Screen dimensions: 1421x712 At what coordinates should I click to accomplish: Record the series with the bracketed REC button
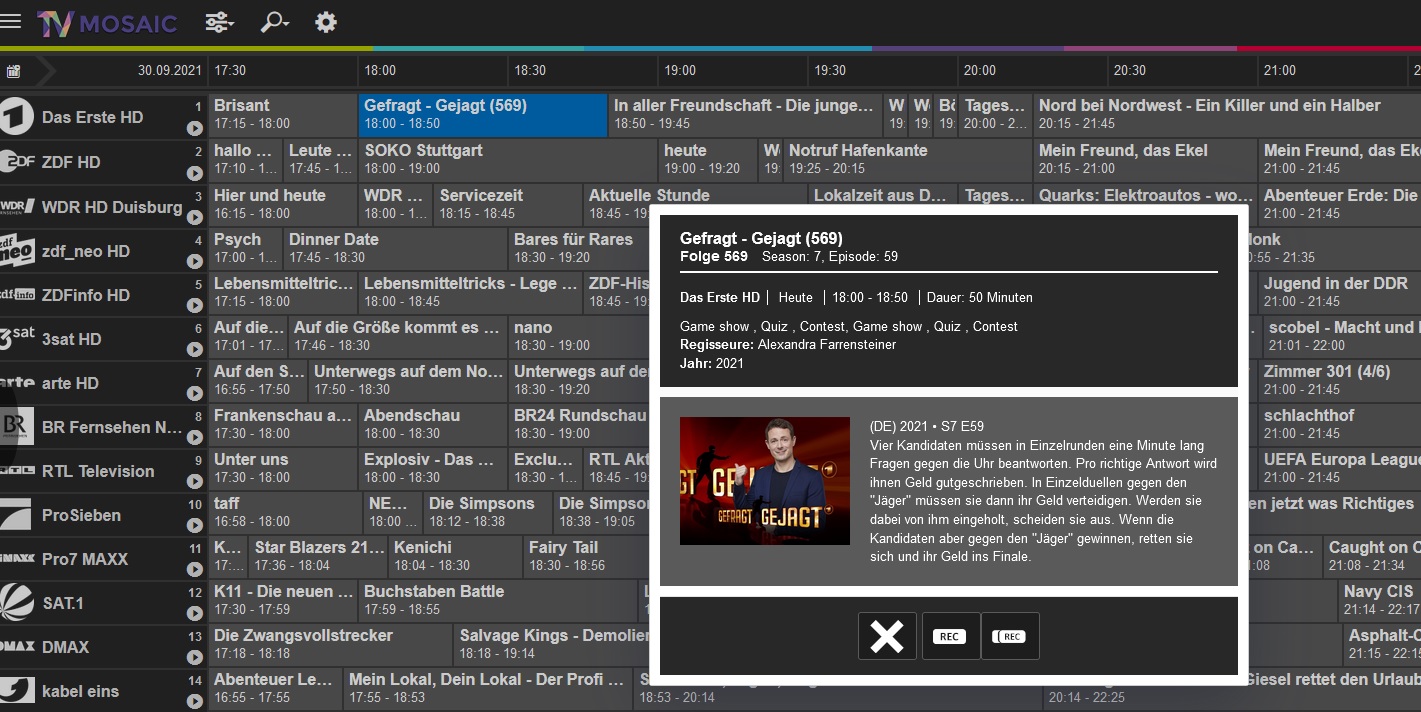1010,636
